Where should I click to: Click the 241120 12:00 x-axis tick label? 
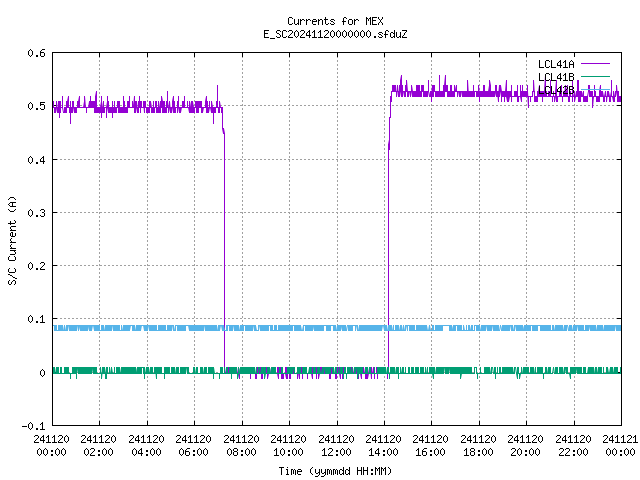[336, 446]
